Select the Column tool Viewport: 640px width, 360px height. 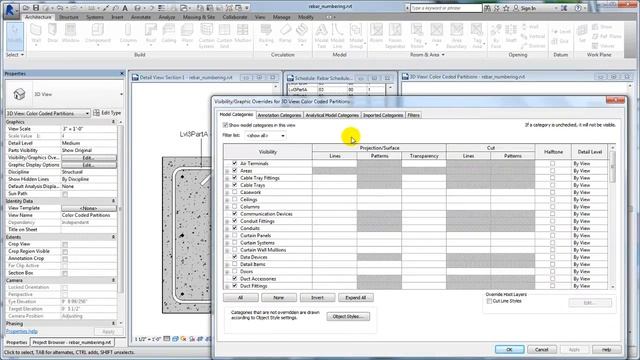(128, 34)
